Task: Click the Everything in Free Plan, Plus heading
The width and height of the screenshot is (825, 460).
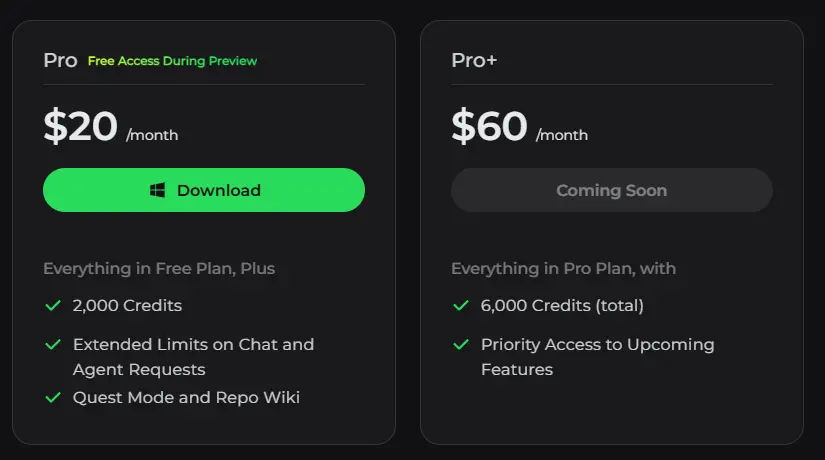Action: 159,269
